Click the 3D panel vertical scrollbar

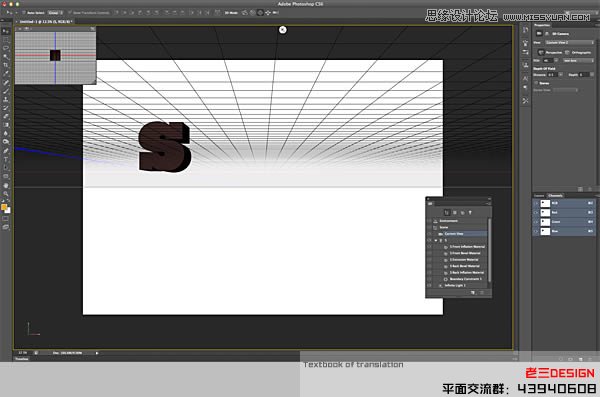point(489,251)
